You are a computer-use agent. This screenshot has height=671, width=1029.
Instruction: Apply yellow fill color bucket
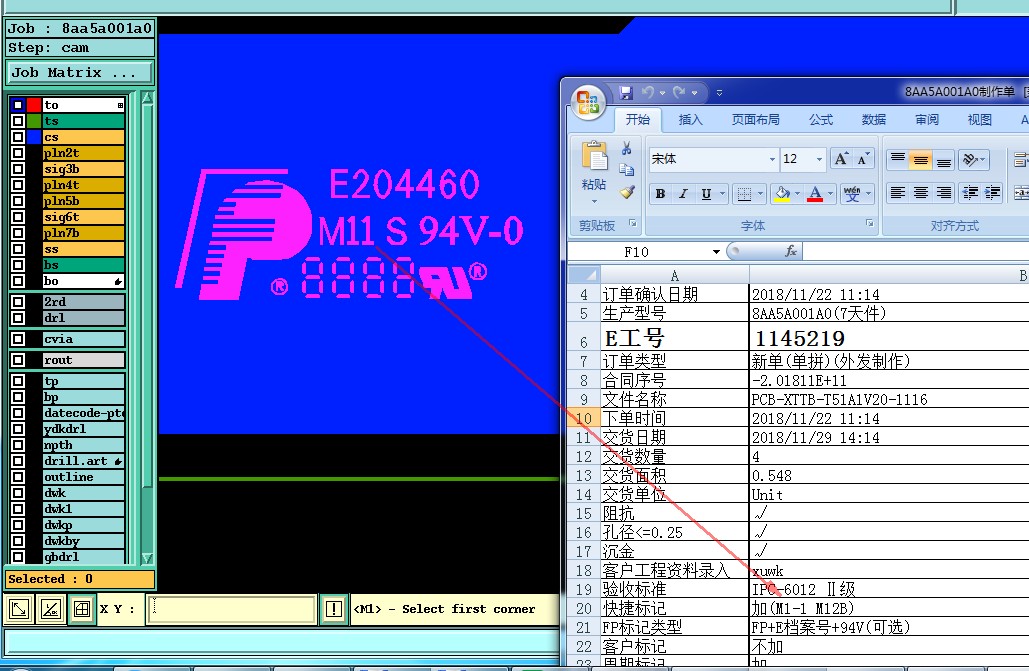(782, 194)
